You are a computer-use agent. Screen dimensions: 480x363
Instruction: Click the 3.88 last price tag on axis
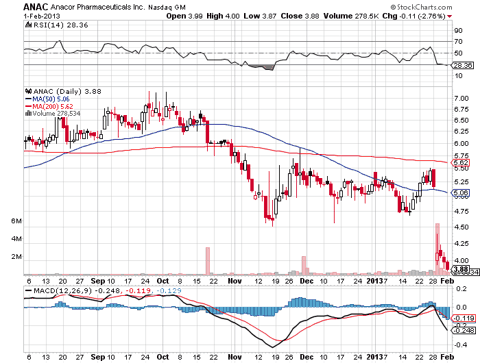tap(461, 269)
